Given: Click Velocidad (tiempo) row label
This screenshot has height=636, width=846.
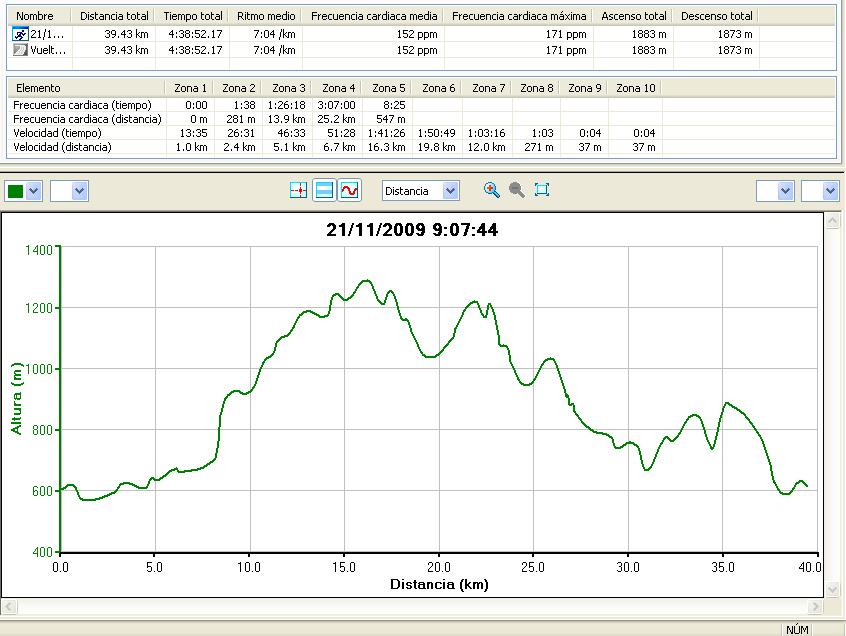Looking at the screenshot, I should tap(57, 133).
